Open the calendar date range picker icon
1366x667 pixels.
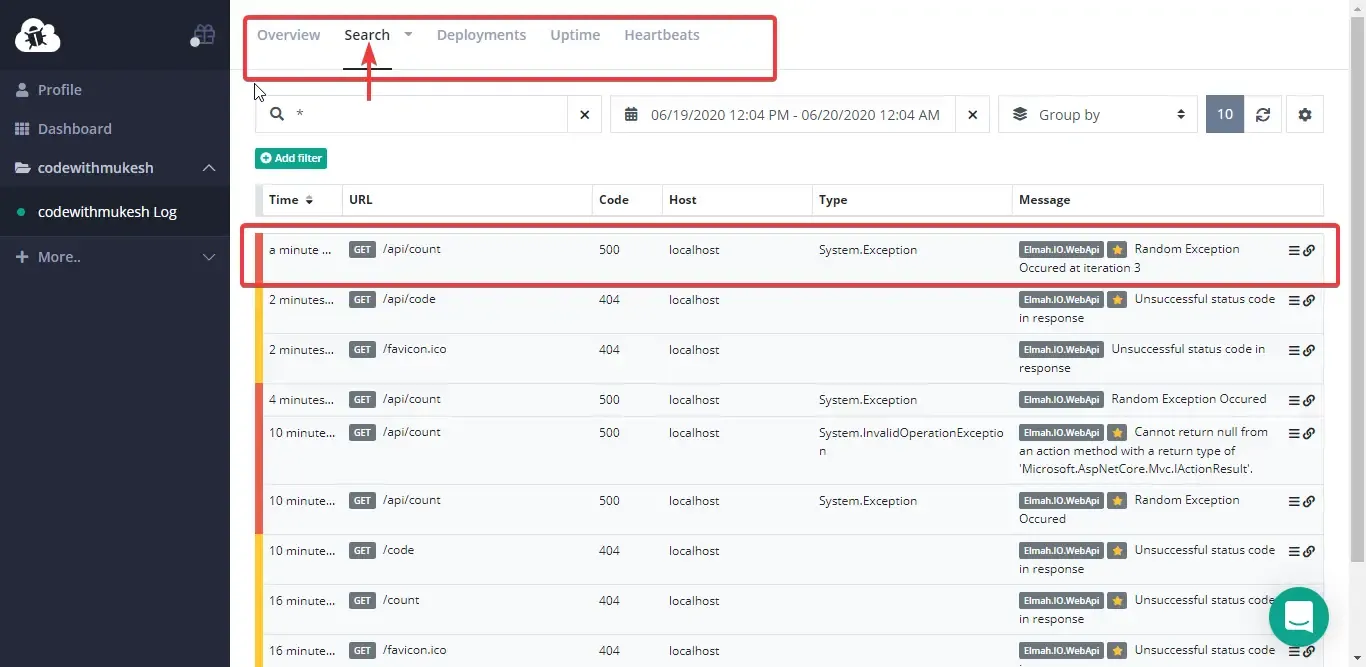[630, 114]
